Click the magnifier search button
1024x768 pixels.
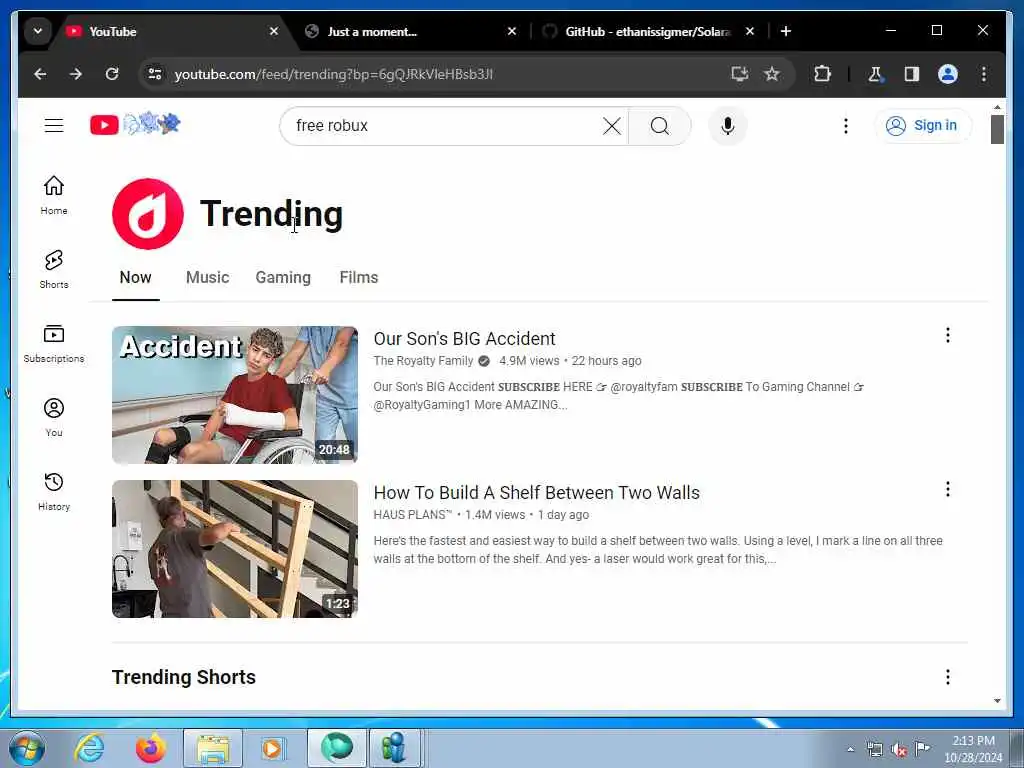click(x=660, y=126)
